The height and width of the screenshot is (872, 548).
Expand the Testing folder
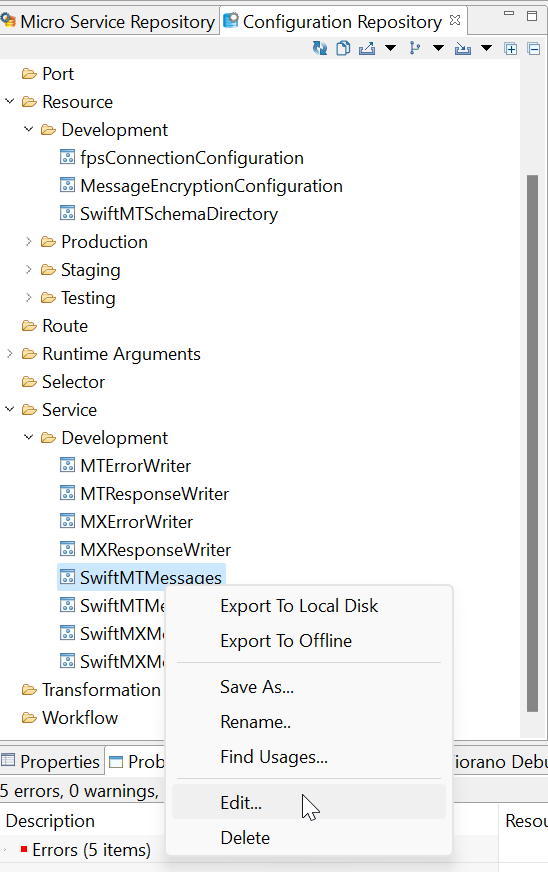28,298
